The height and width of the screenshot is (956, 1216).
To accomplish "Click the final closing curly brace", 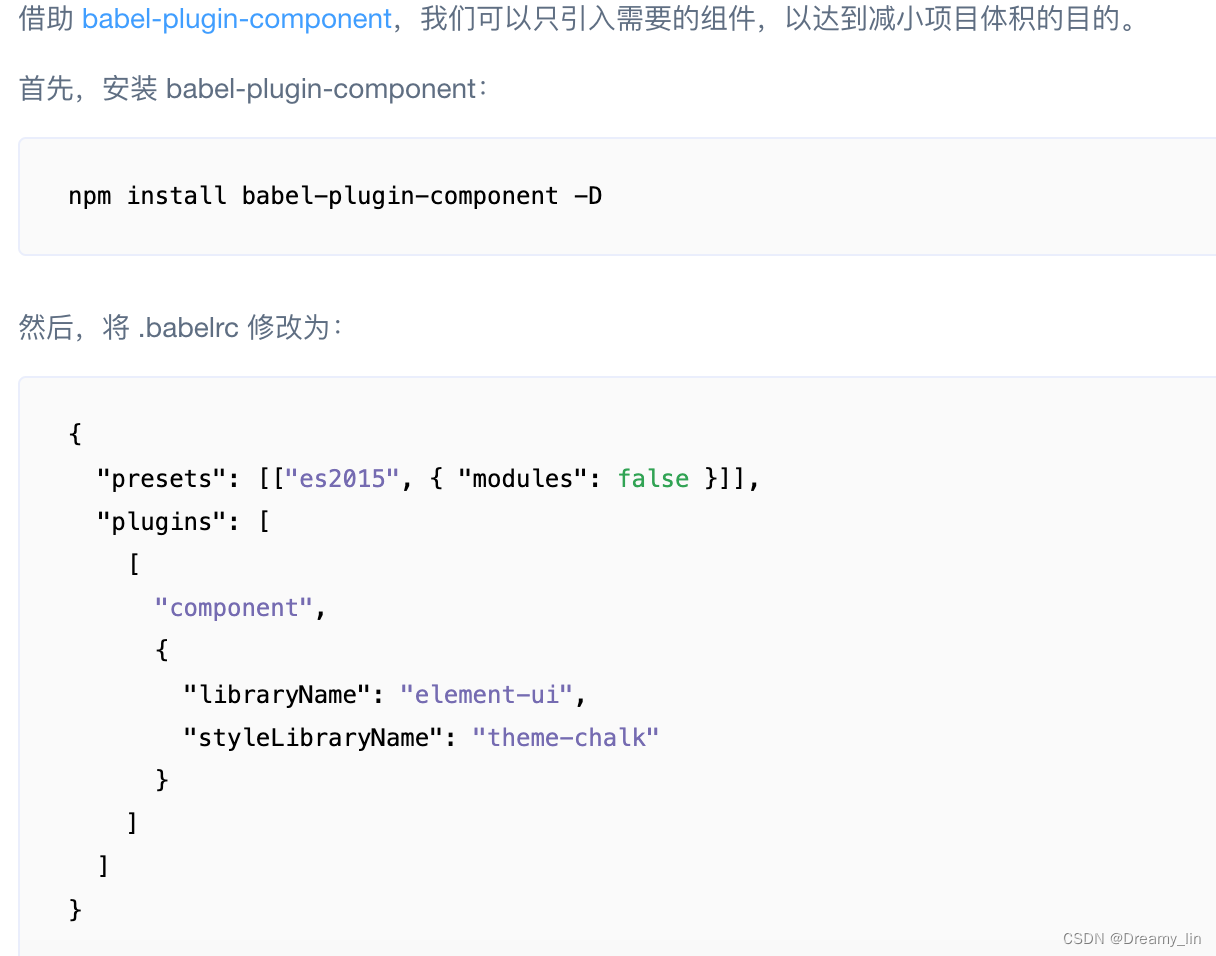I will 75,909.
